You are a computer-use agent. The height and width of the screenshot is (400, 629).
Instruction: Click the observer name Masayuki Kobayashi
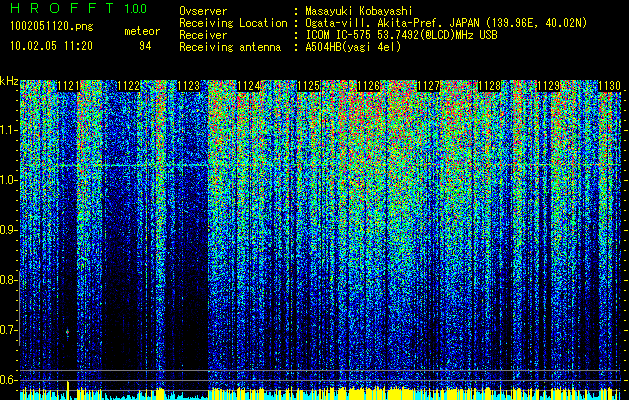(359, 11)
